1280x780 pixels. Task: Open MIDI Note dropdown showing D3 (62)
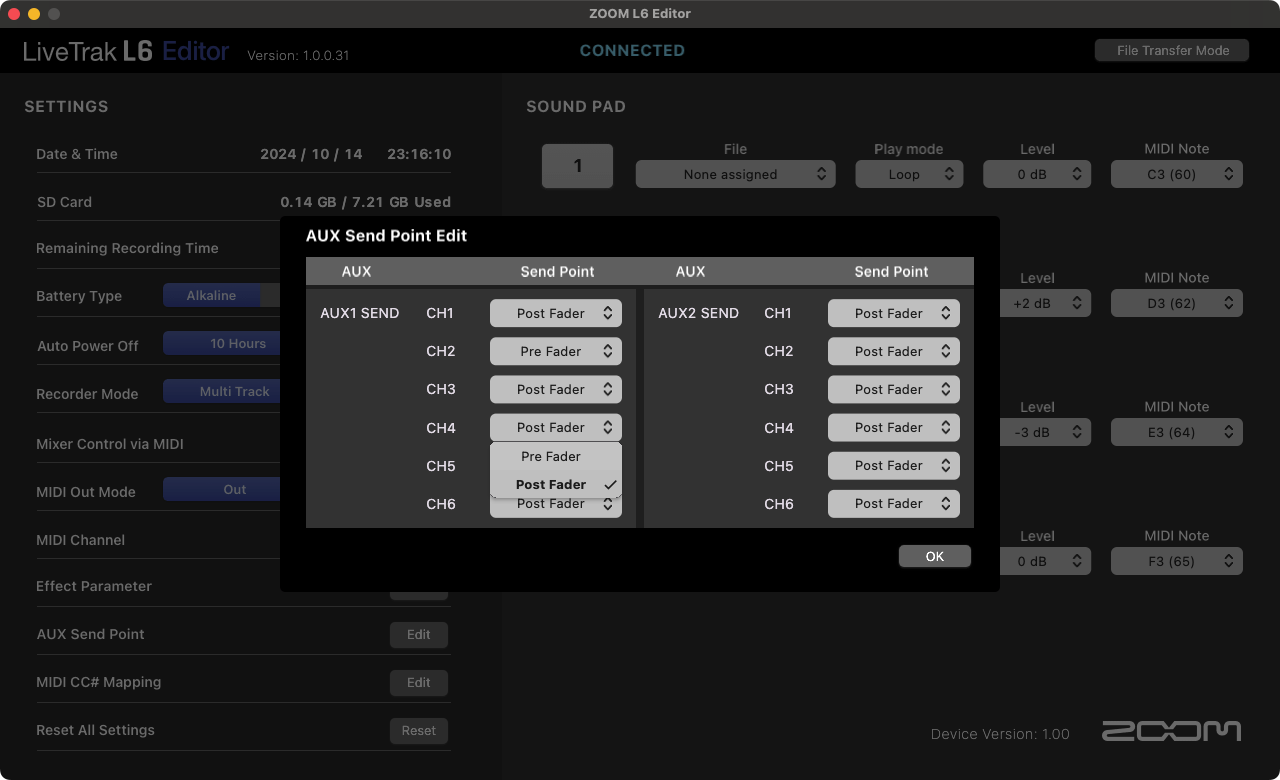tap(1177, 303)
